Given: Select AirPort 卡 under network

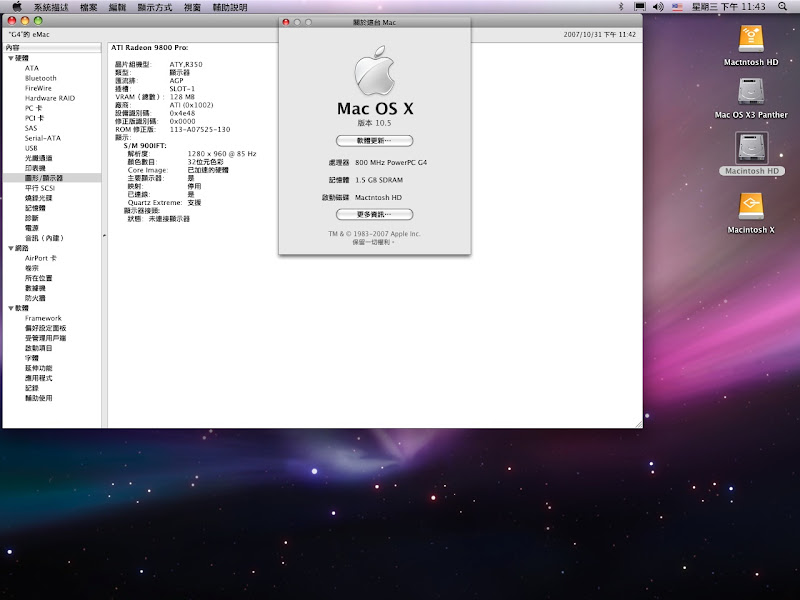Looking at the screenshot, I should click(x=41, y=258).
